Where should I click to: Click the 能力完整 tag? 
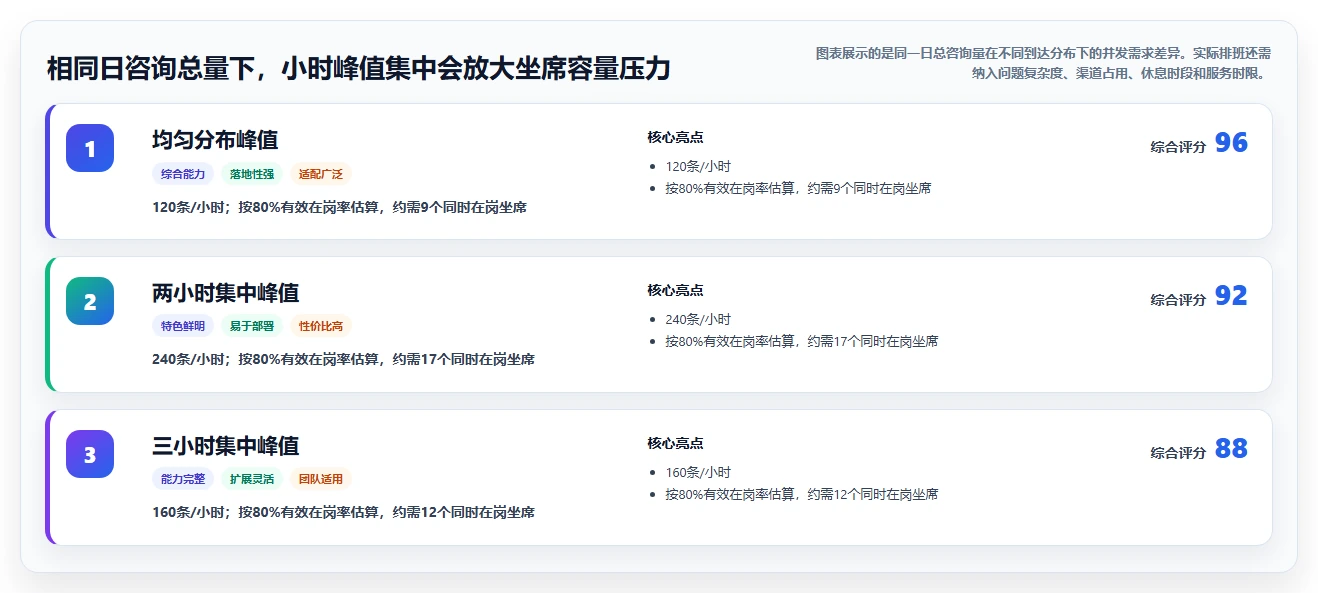coord(183,479)
